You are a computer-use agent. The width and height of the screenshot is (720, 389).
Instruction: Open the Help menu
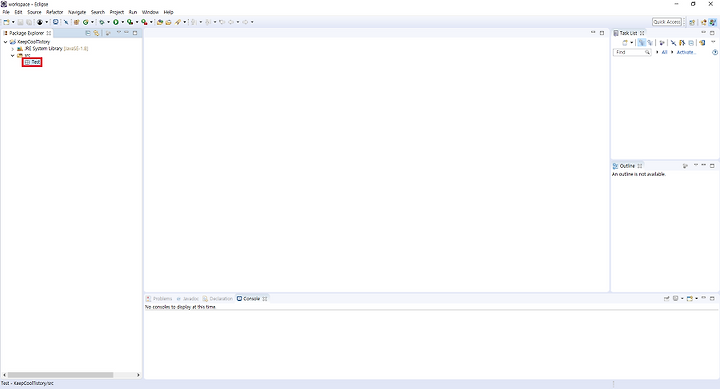pos(169,12)
